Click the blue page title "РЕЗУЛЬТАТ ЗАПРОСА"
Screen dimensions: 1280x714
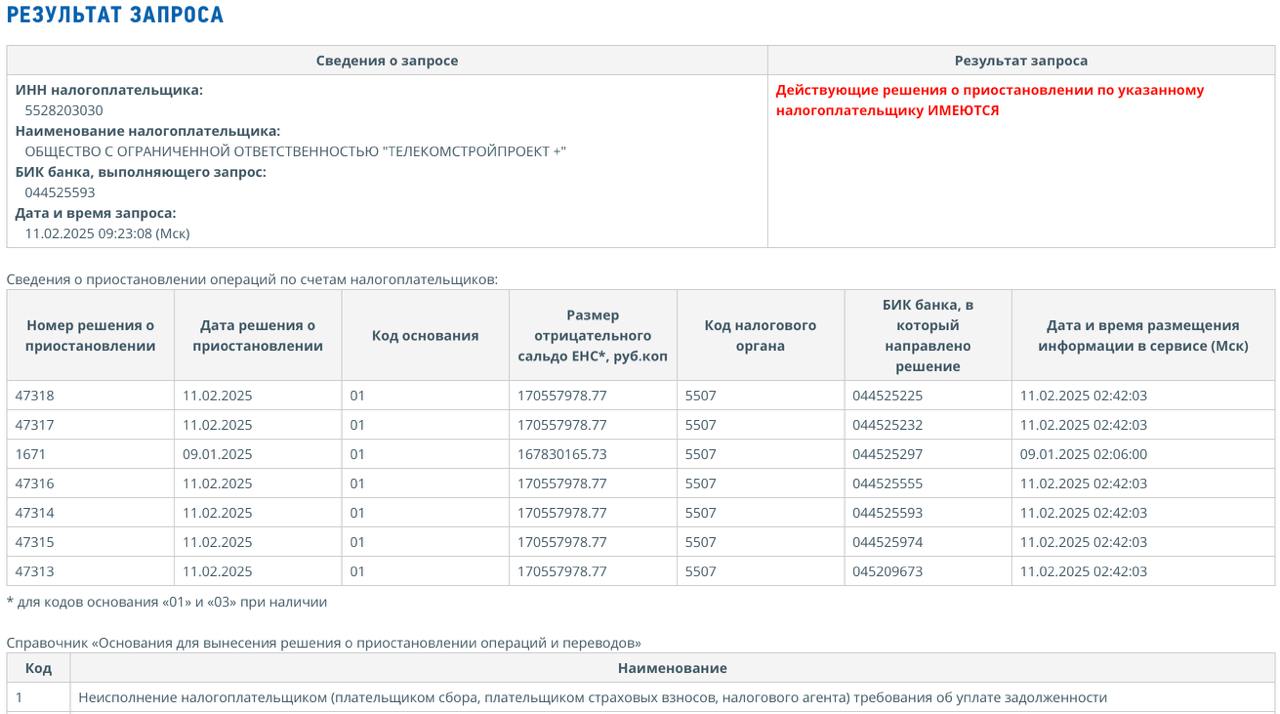click(115, 16)
